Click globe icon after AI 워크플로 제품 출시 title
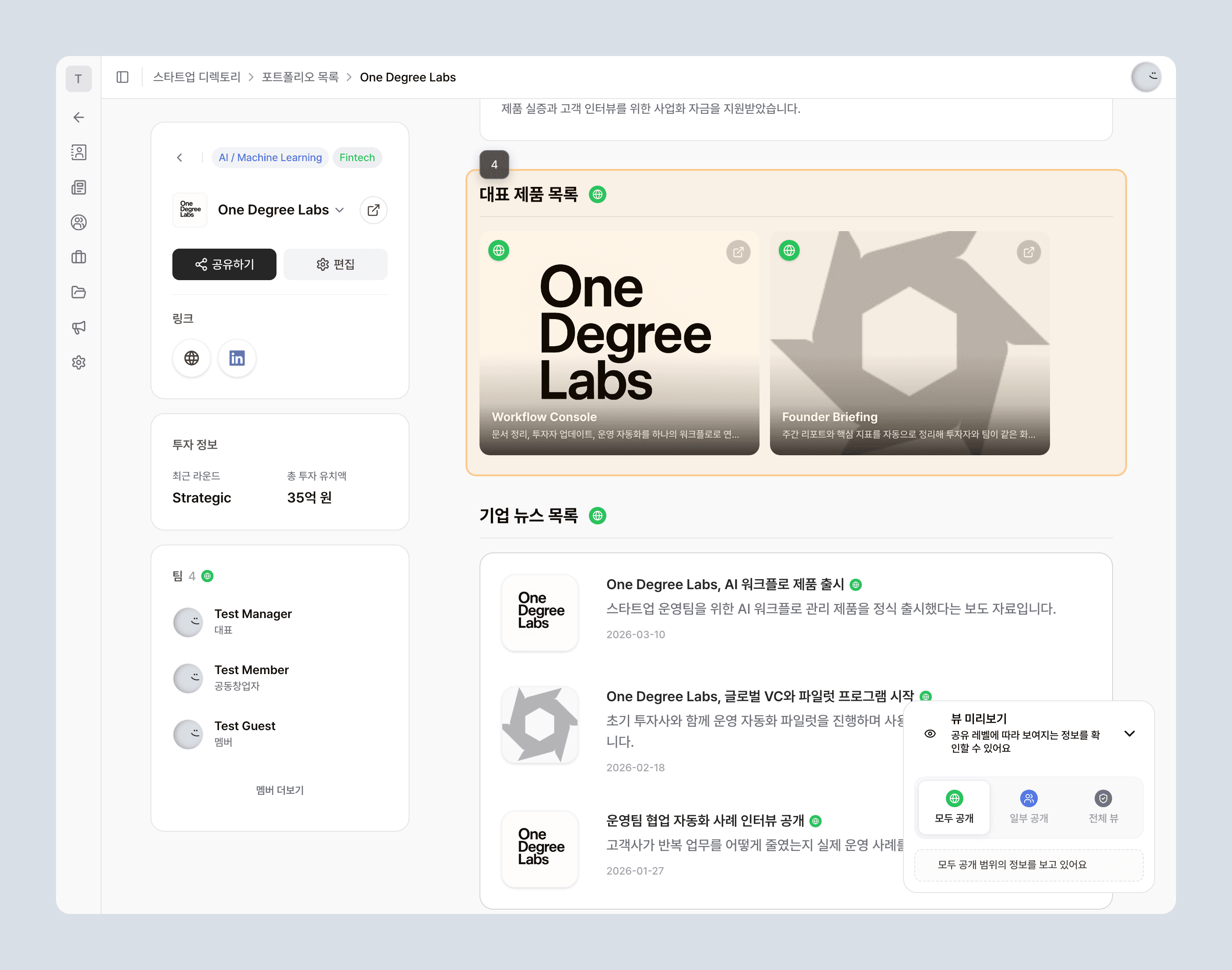 (x=856, y=585)
